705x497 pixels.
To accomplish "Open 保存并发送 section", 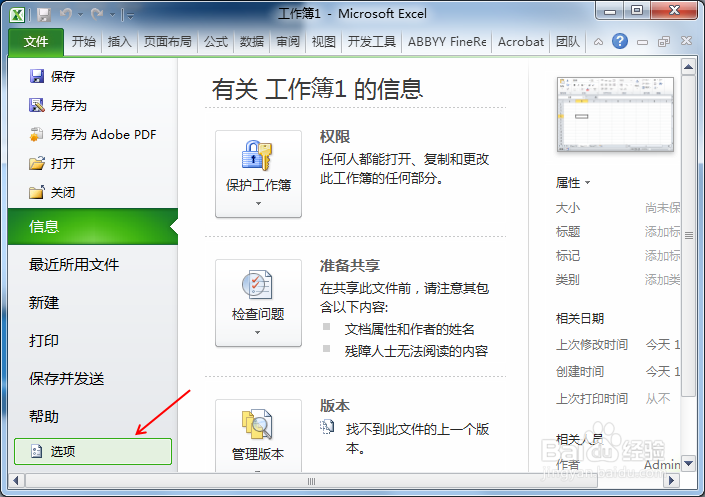I will [67, 379].
